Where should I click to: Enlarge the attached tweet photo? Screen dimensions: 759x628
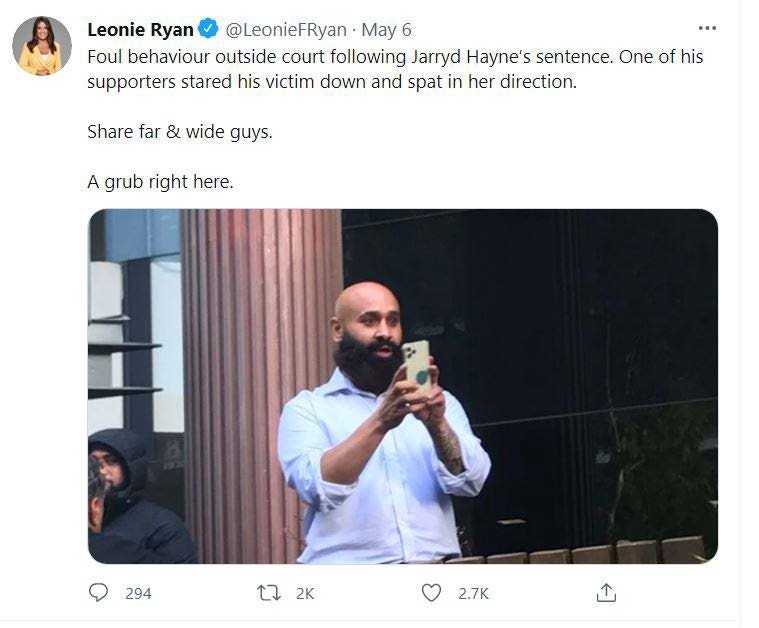[x=403, y=386]
